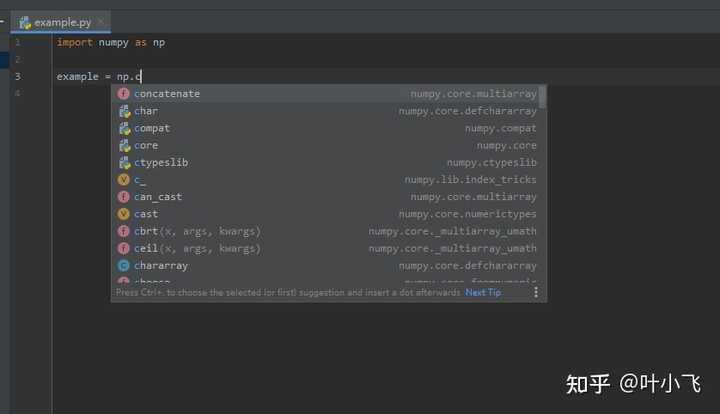Pick the core entry from suggestions
The height and width of the screenshot is (414, 720).
(x=146, y=145)
